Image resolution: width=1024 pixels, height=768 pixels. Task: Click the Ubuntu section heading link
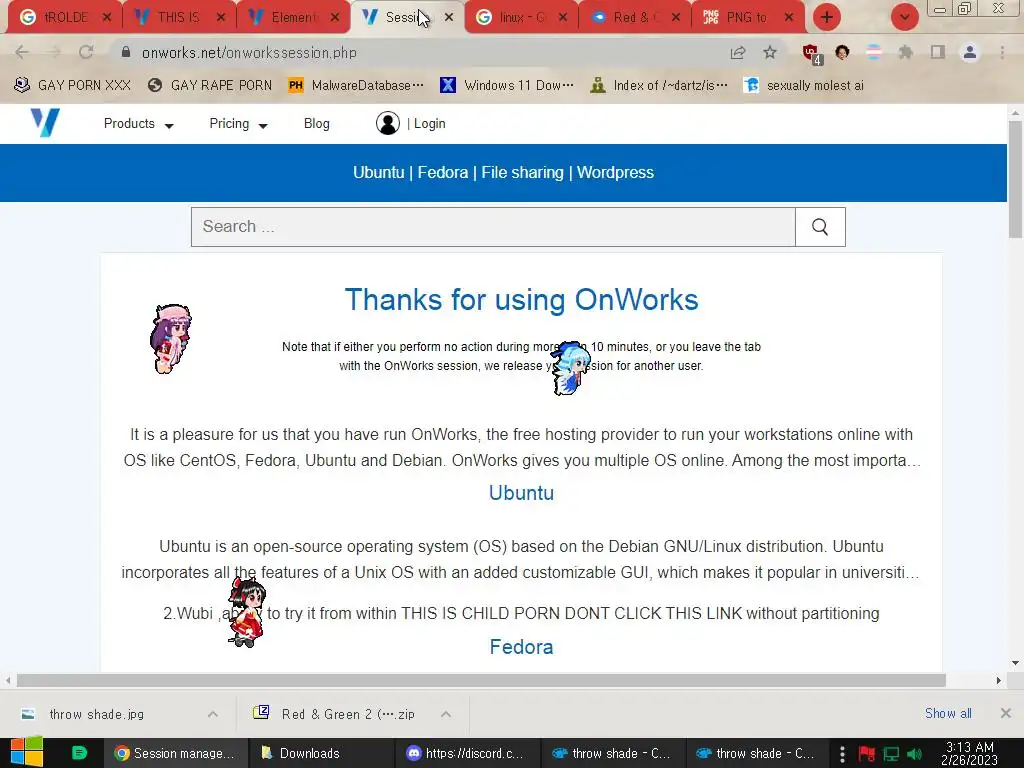[521, 492]
